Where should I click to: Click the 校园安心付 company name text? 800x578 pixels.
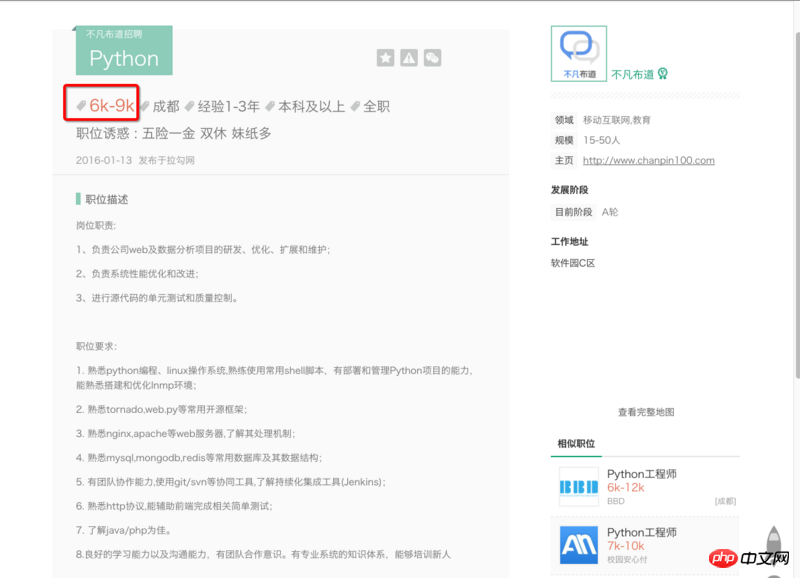627,559
